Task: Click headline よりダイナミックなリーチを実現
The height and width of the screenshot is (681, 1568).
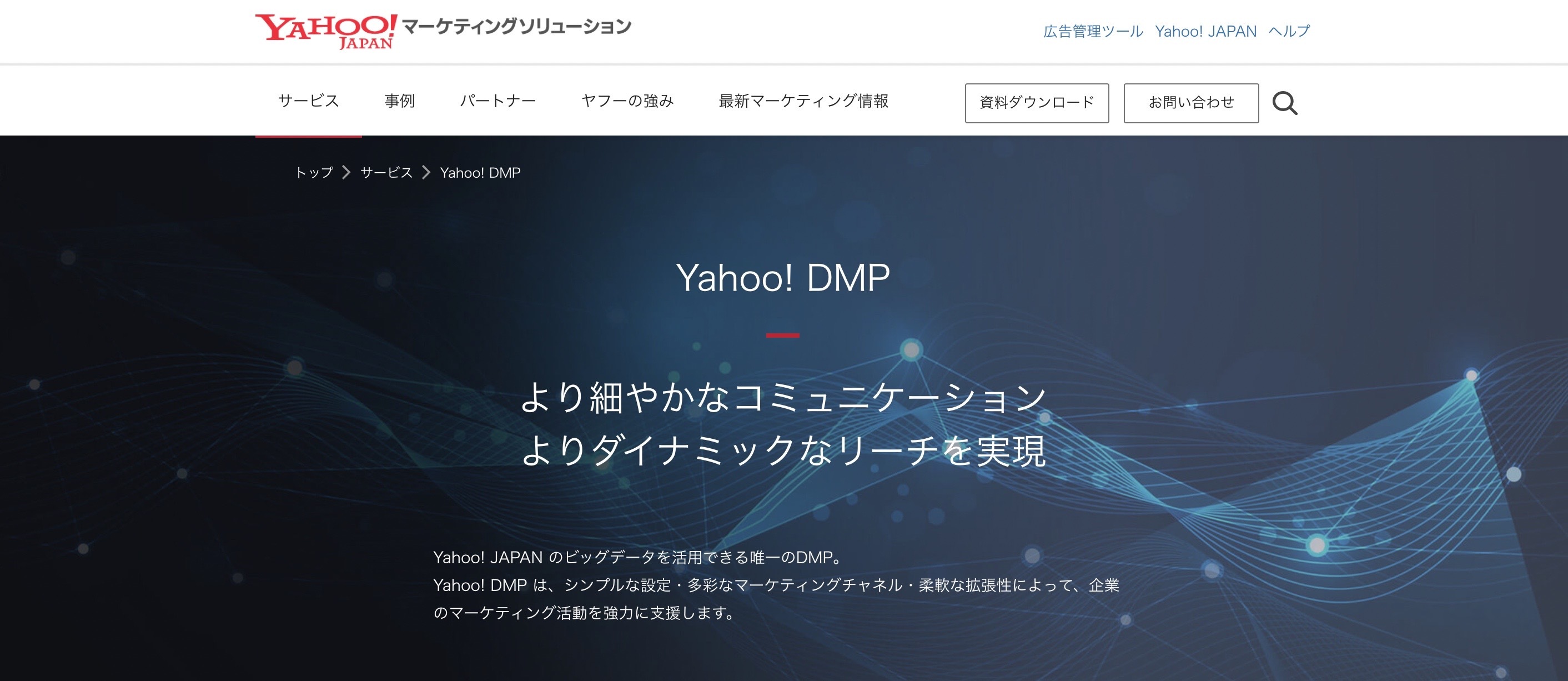Action: [x=783, y=450]
